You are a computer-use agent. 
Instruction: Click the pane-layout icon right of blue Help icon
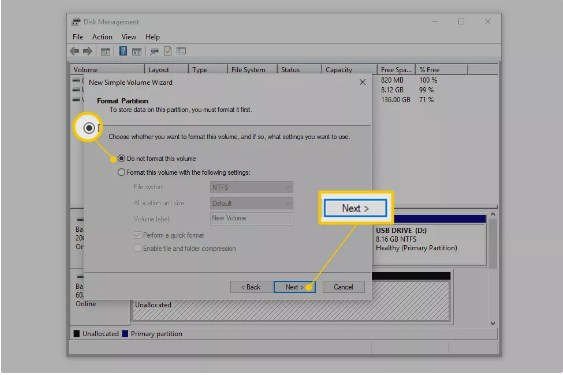click(x=136, y=52)
